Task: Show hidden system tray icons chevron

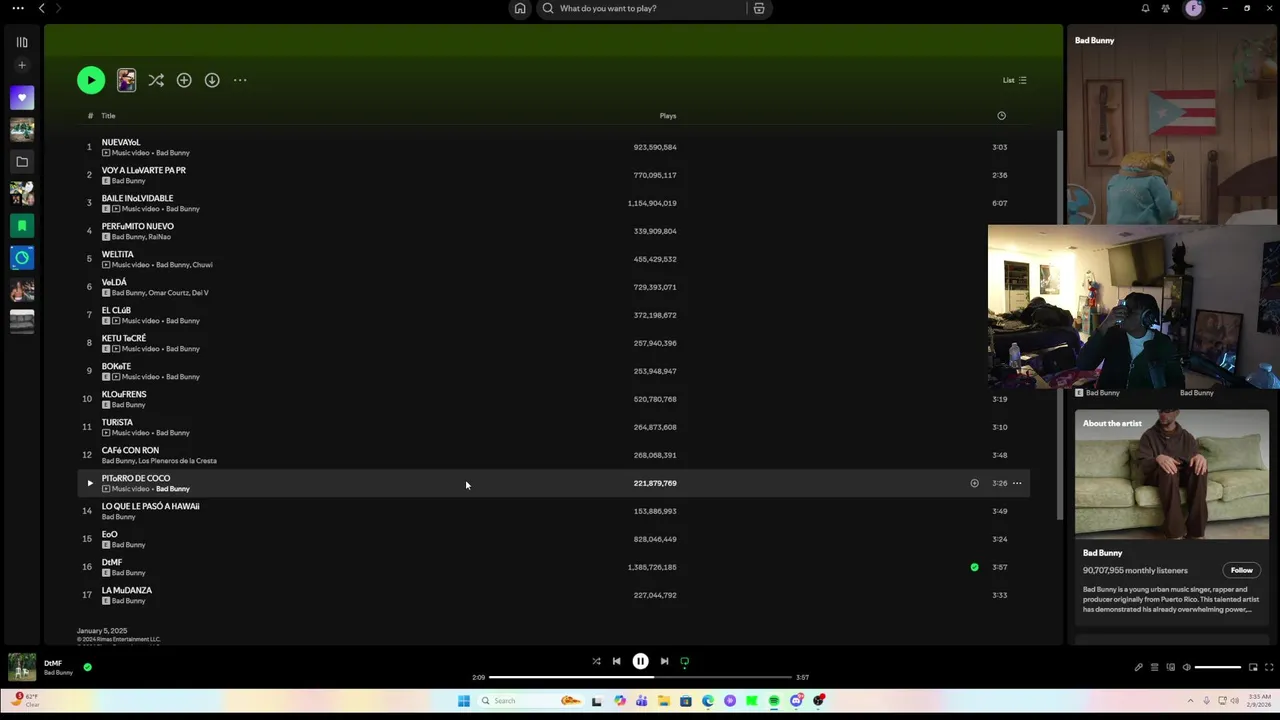Action: 1190,701
